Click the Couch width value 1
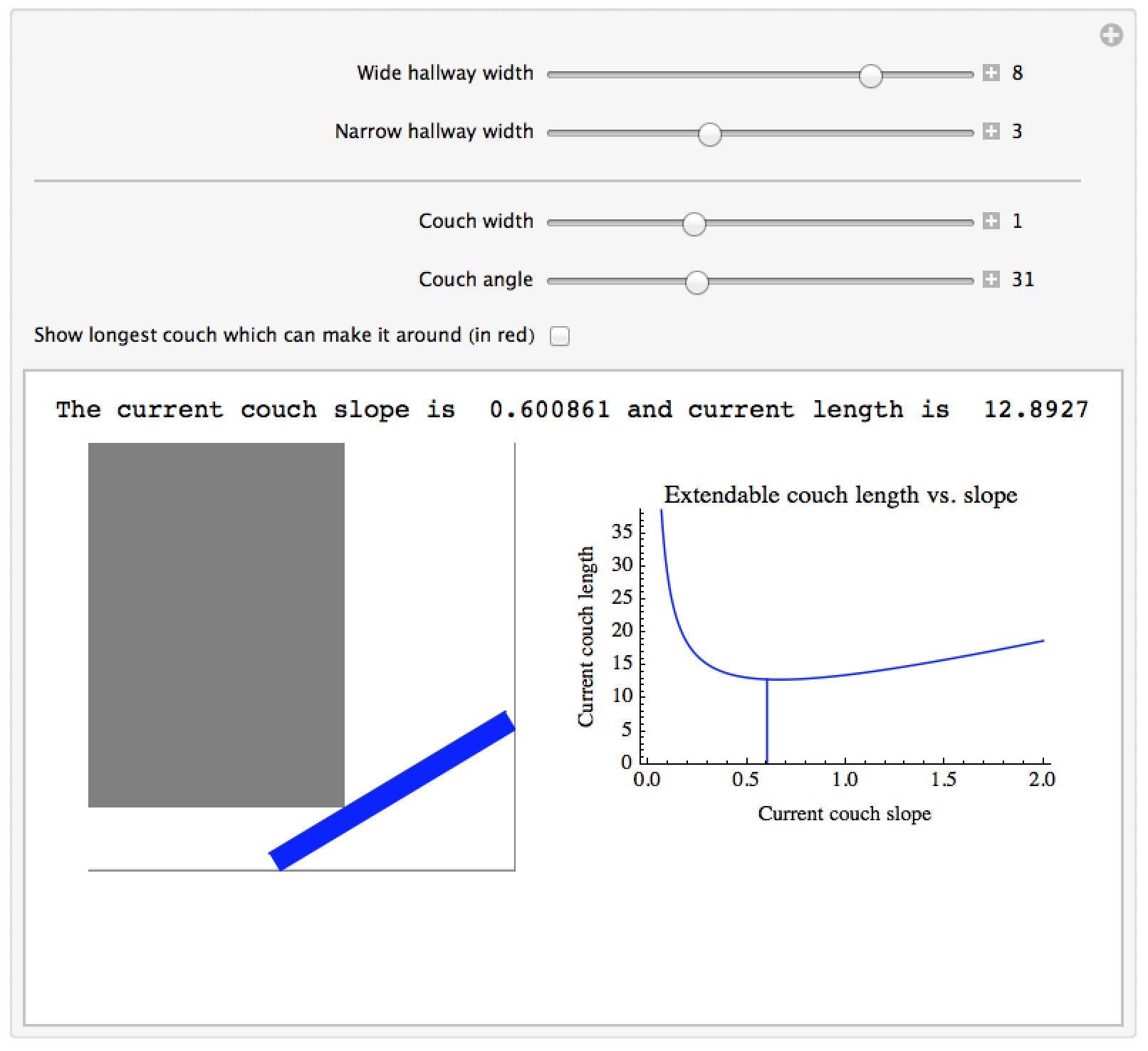Screen dimensions: 1148x1051 (x=1017, y=221)
